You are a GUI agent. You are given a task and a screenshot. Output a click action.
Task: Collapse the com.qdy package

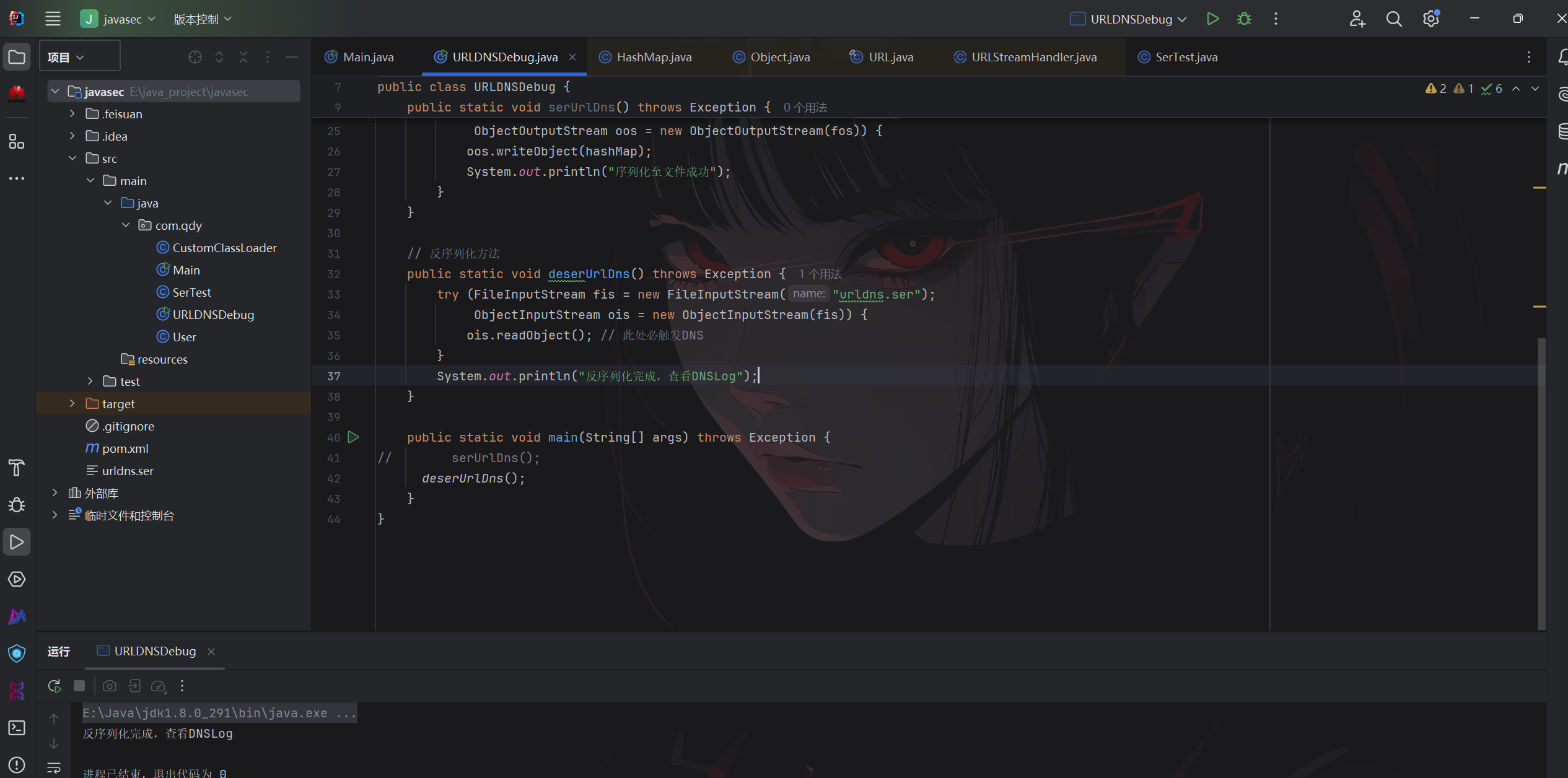point(126,225)
